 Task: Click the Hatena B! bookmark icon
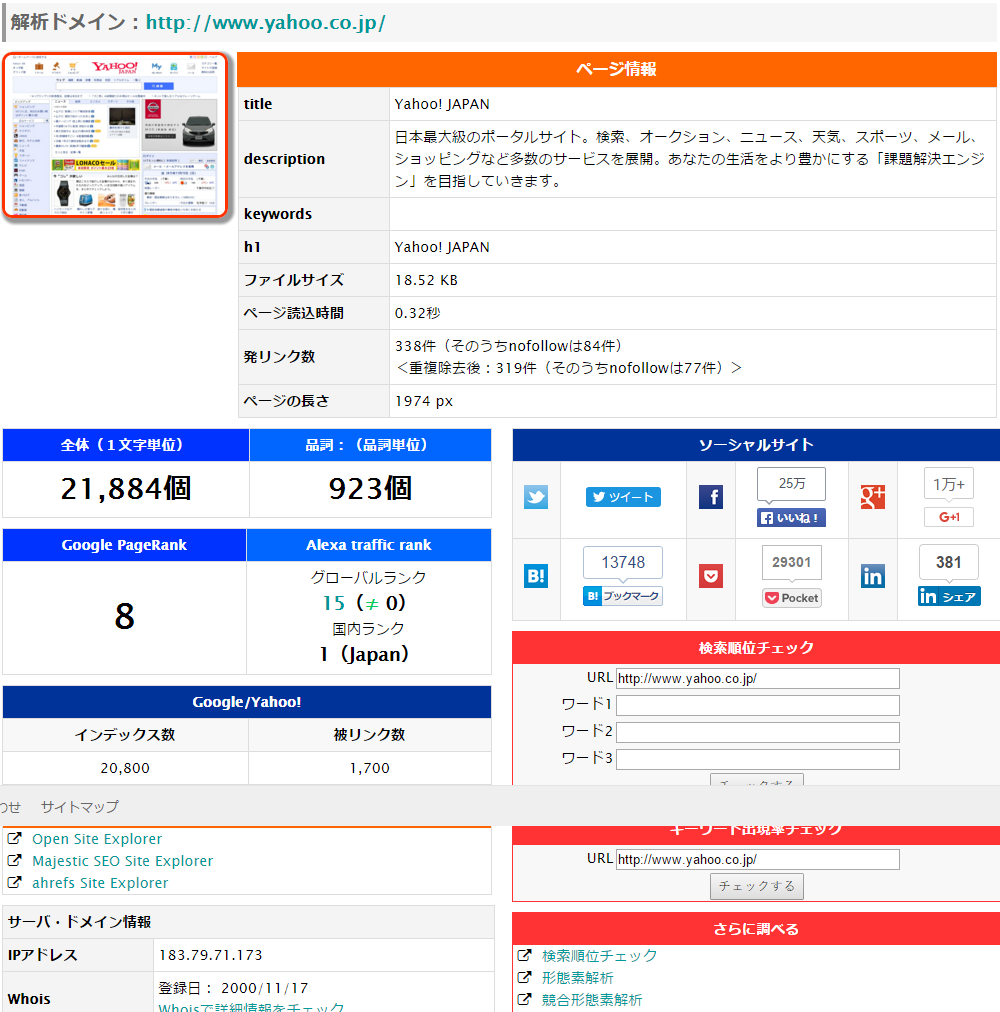[x=536, y=576]
